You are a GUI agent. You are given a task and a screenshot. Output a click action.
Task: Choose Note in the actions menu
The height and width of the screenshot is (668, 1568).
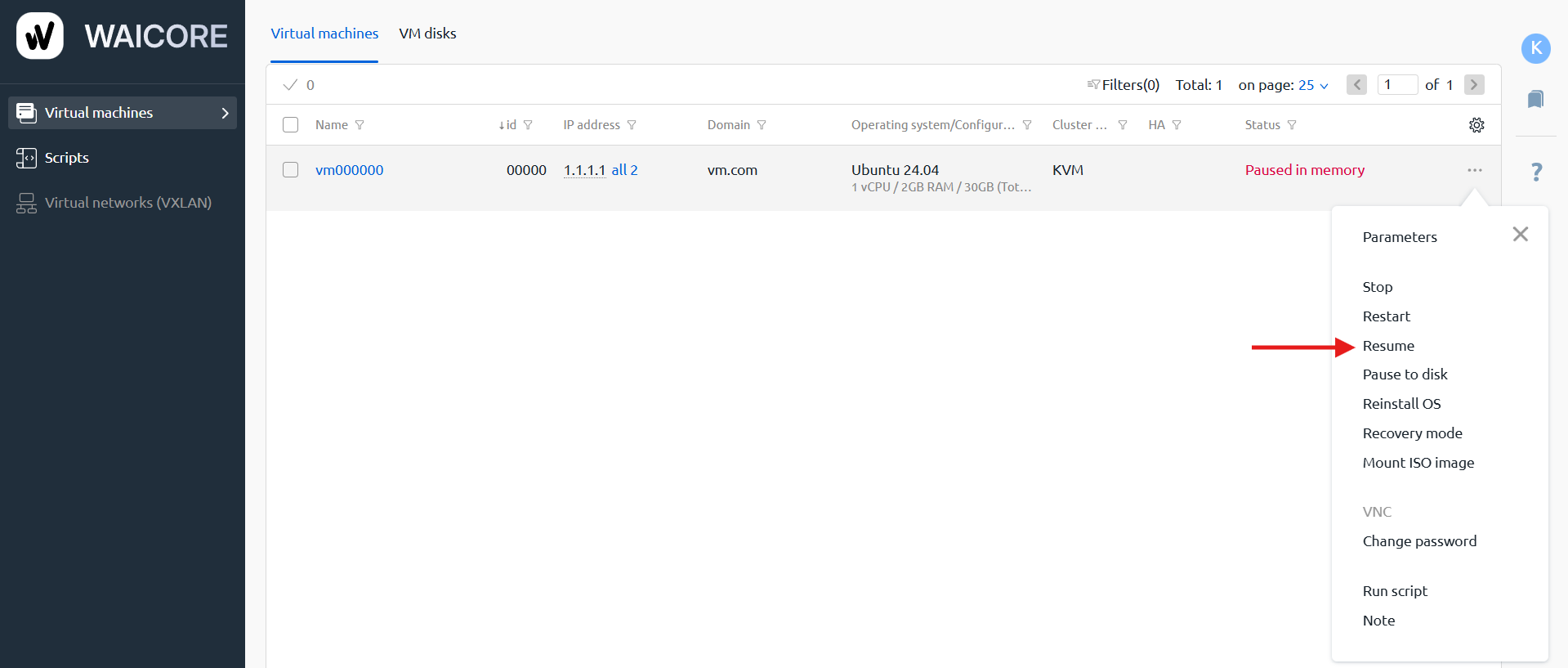point(1378,621)
